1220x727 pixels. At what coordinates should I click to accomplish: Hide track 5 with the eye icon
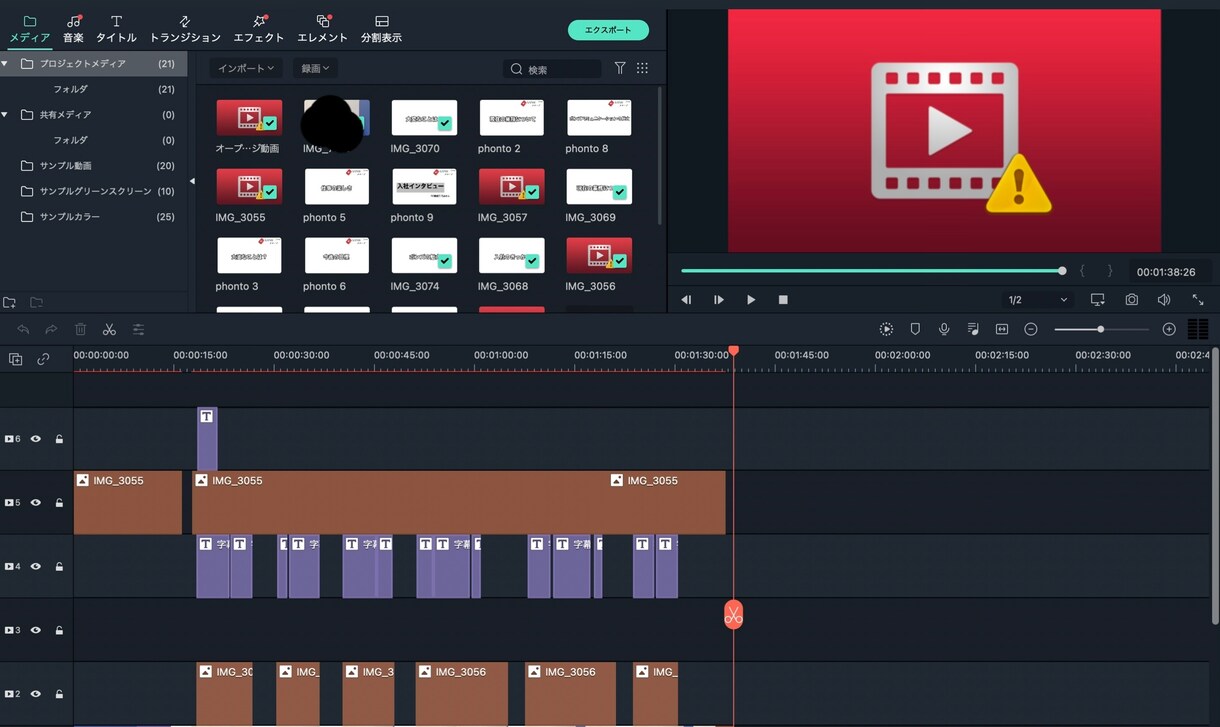pos(36,503)
